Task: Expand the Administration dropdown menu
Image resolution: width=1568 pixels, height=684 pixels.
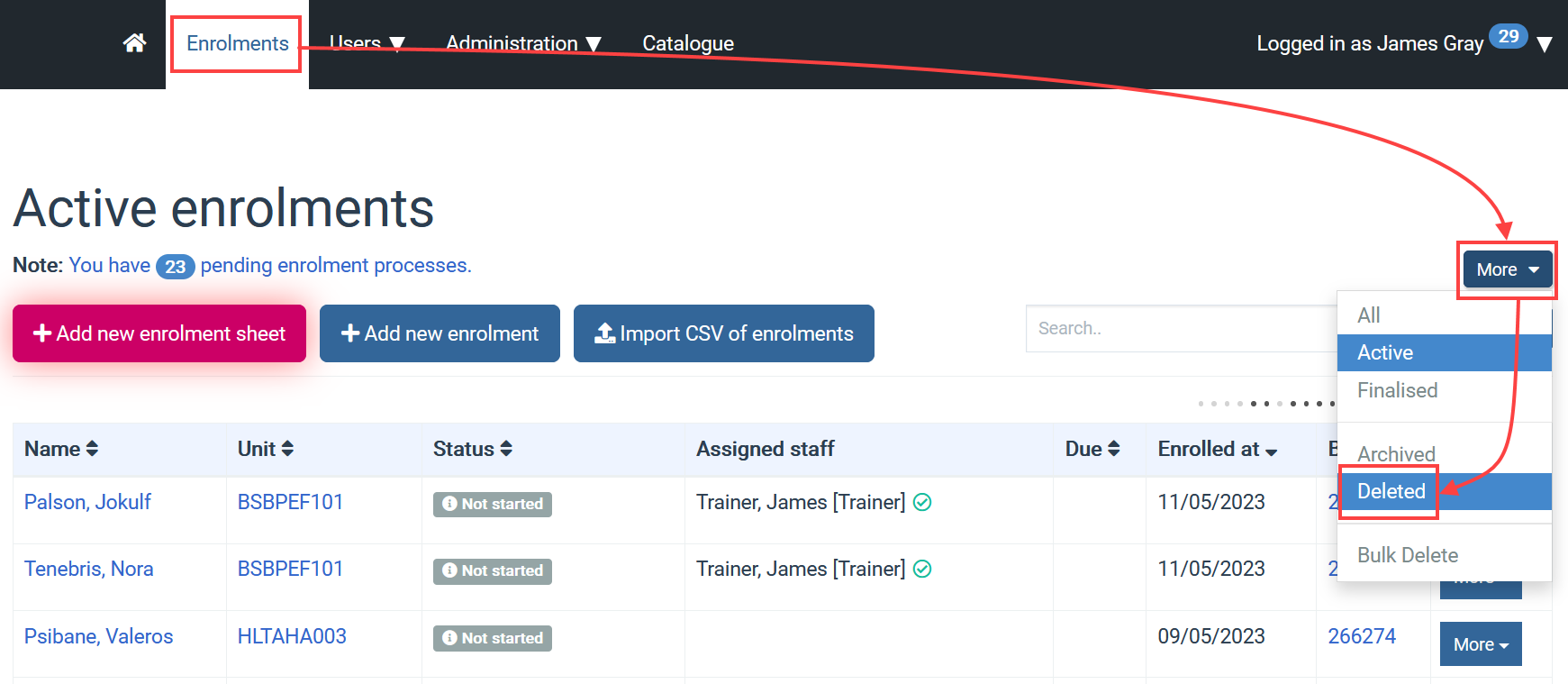Action: 522,43
